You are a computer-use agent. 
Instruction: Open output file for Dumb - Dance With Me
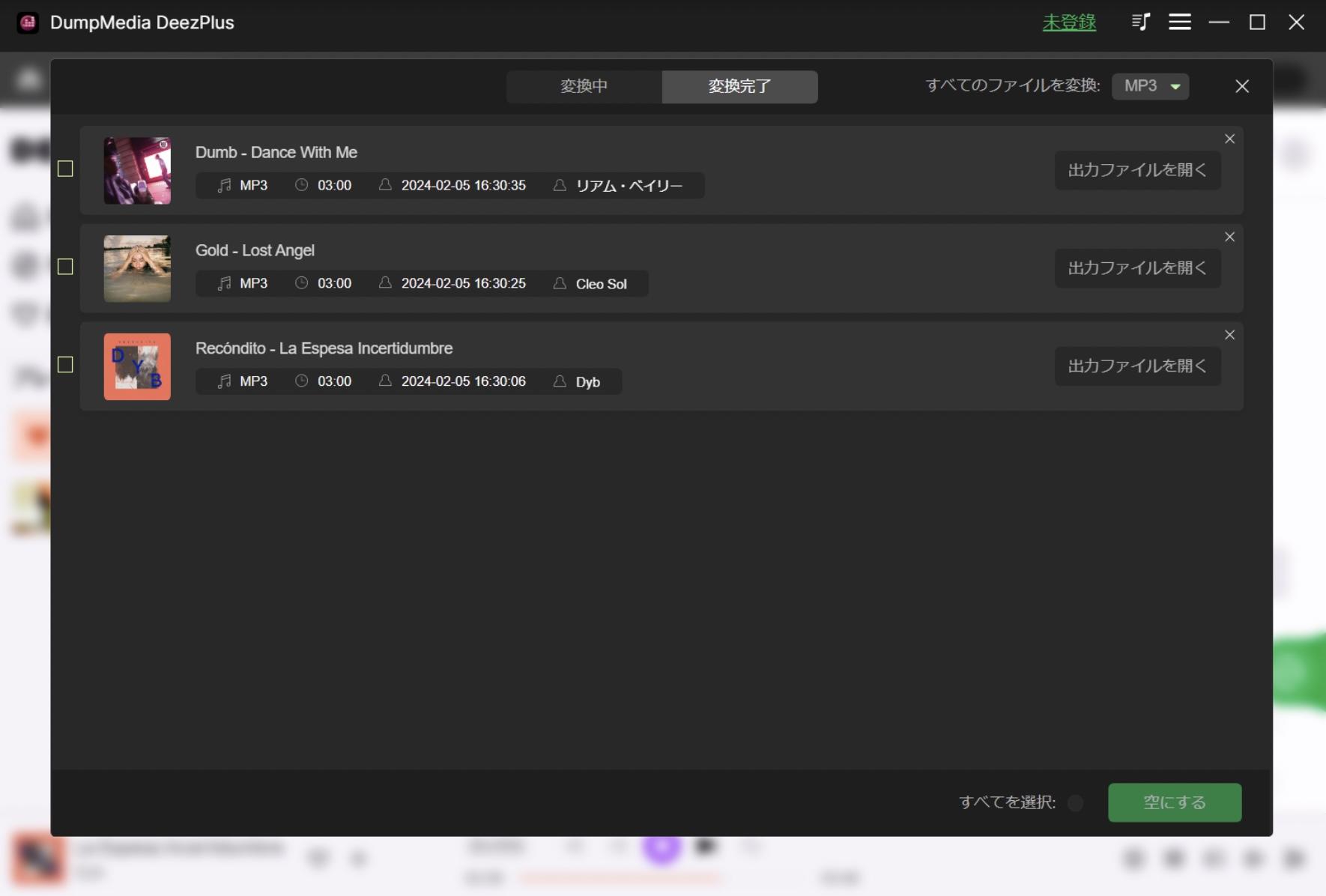(1137, 170)
